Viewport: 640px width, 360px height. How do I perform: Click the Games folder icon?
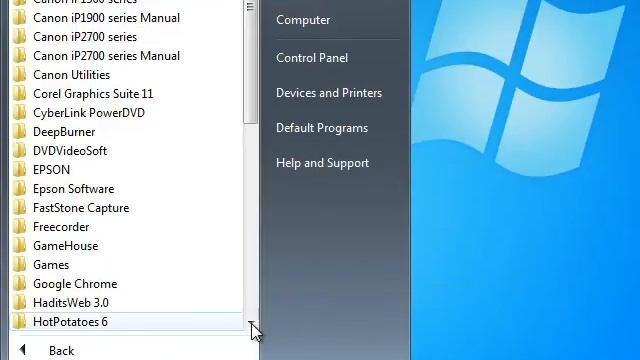coord(19,264)
